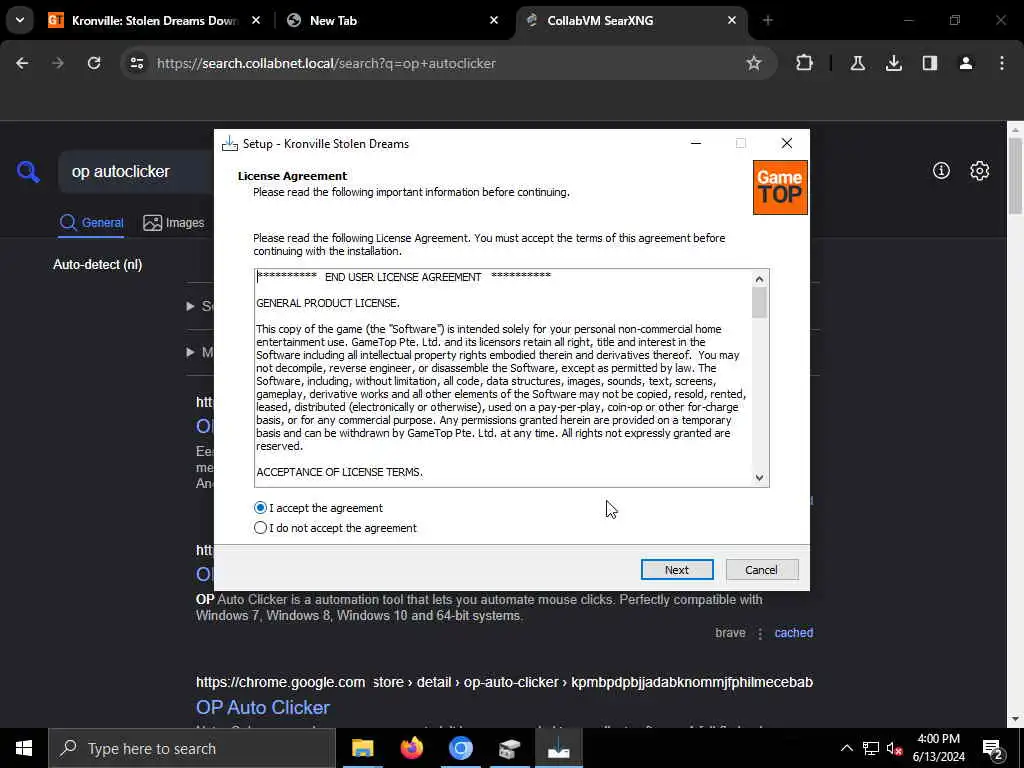The width and height of the screenshot is (1024, 768).
Task: Open the browser profile menu
Action: point(966,63)
